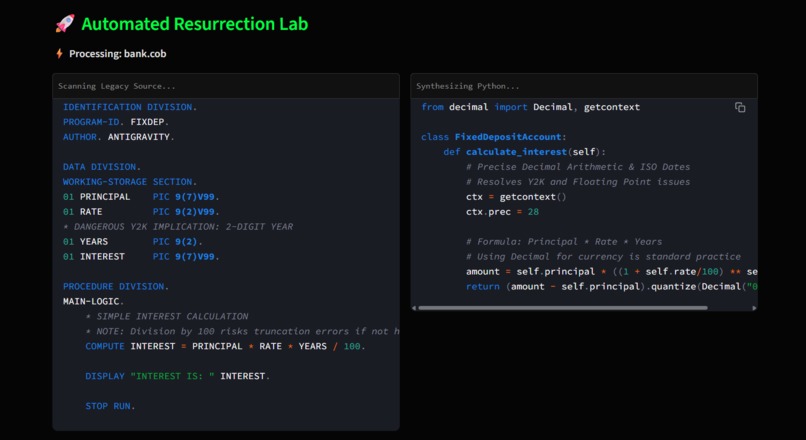Click the 'from decimal import' line
This screenshot has height=440, width=806.
(x=530, y=107)
